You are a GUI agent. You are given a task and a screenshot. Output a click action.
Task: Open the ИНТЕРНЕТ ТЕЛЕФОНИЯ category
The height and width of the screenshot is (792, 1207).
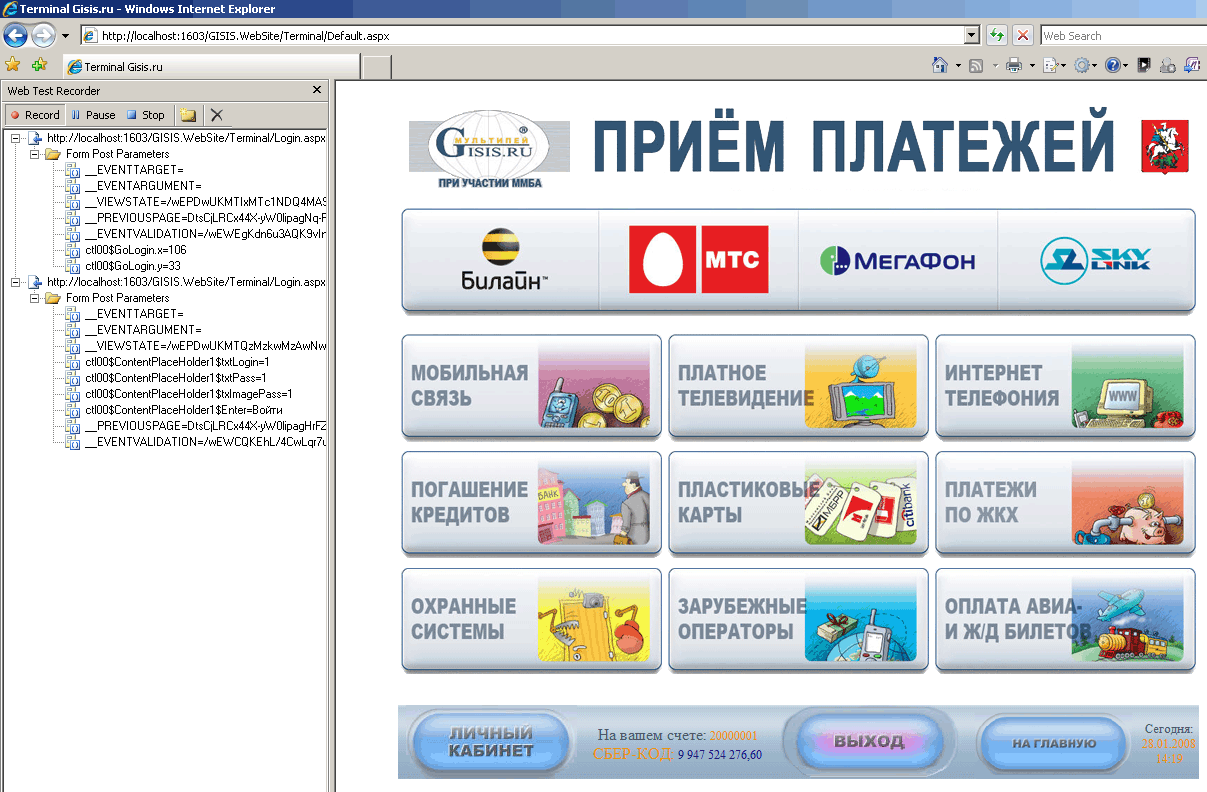point(1065,386)
